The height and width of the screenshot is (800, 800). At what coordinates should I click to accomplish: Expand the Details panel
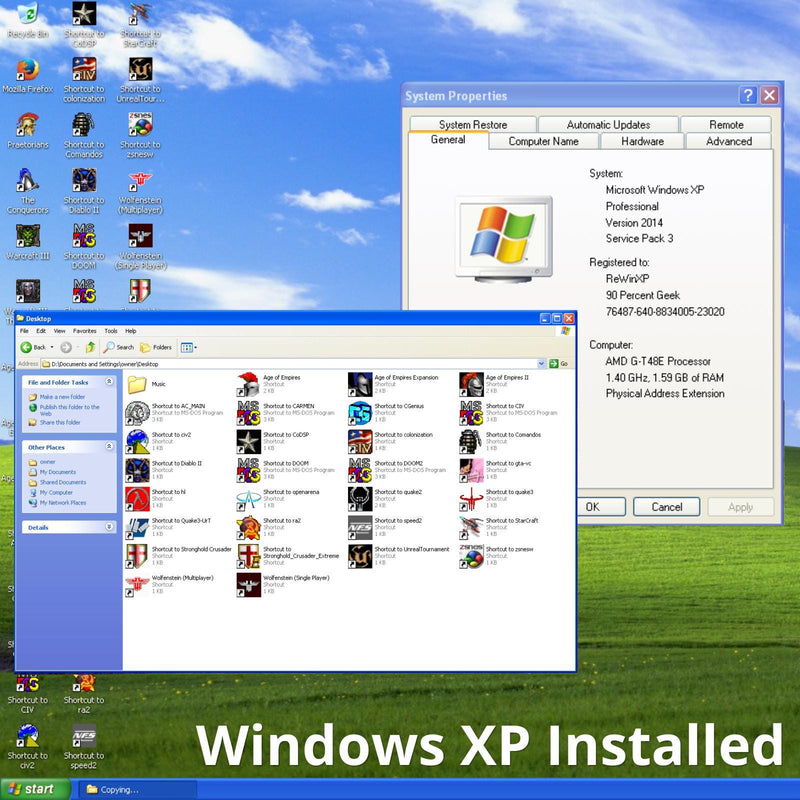pos(109,527)
